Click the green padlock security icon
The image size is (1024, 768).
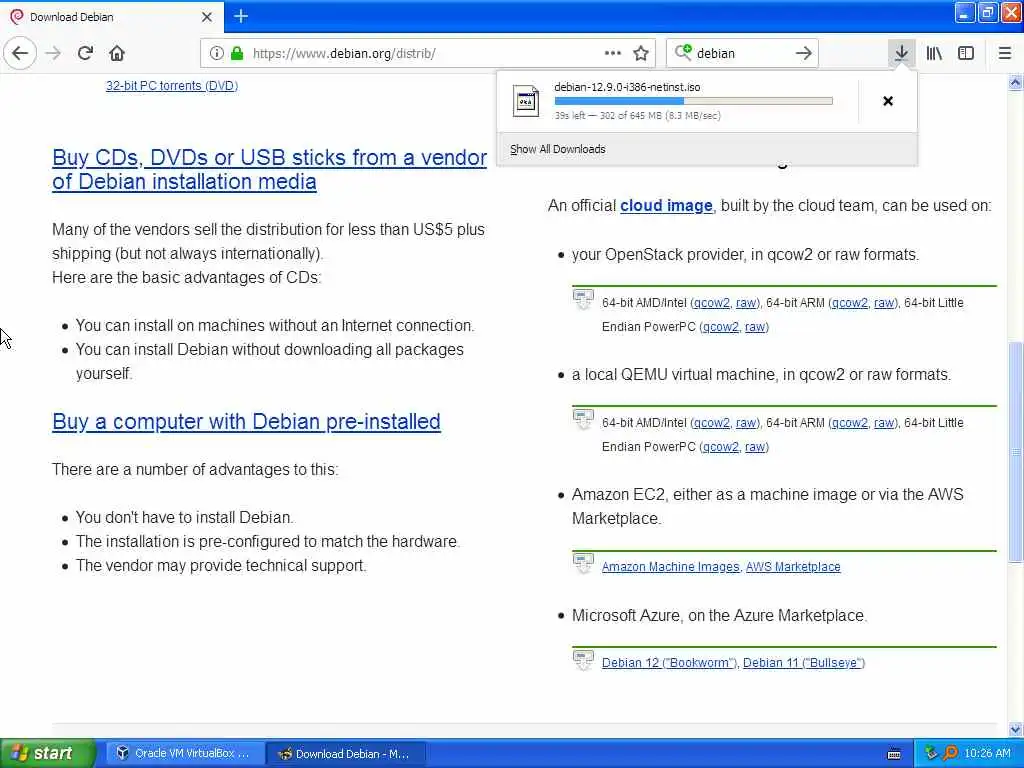point(237,54)
